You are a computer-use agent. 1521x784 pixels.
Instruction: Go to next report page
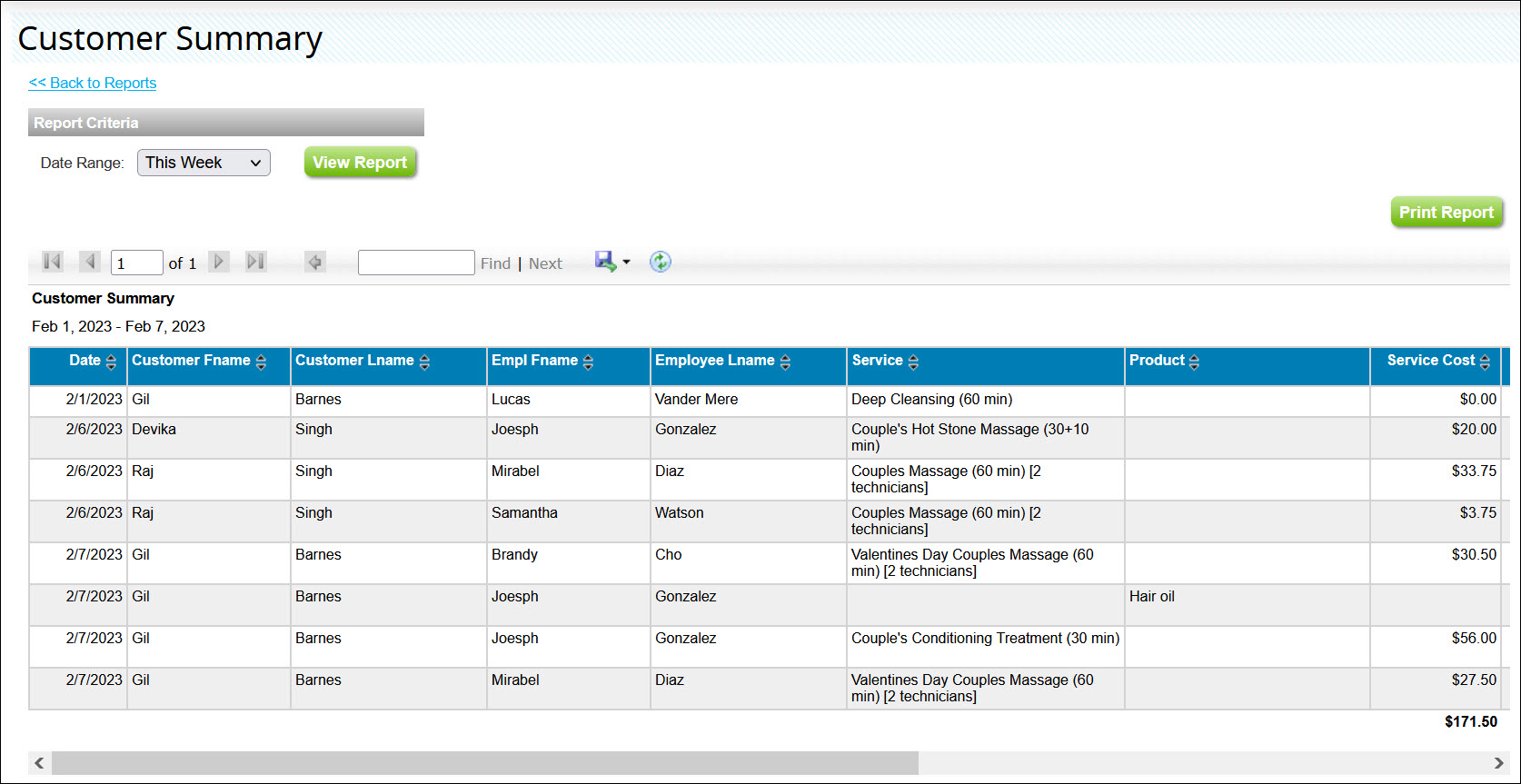point(219,262)
